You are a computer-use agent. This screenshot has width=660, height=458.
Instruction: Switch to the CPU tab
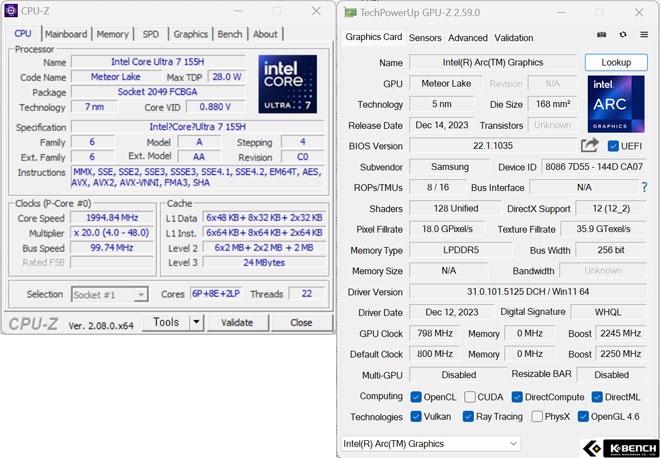coord(23,34)
